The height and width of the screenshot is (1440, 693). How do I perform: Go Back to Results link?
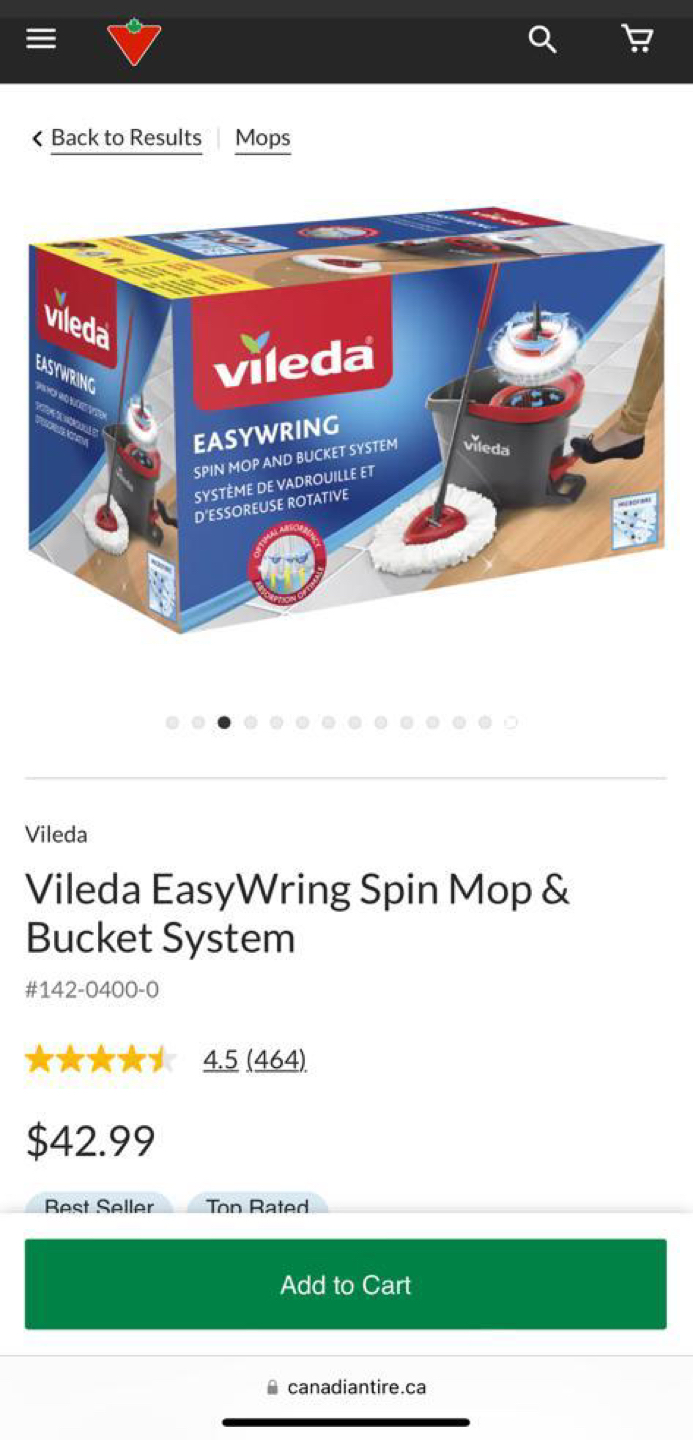(x=126, y=138)
